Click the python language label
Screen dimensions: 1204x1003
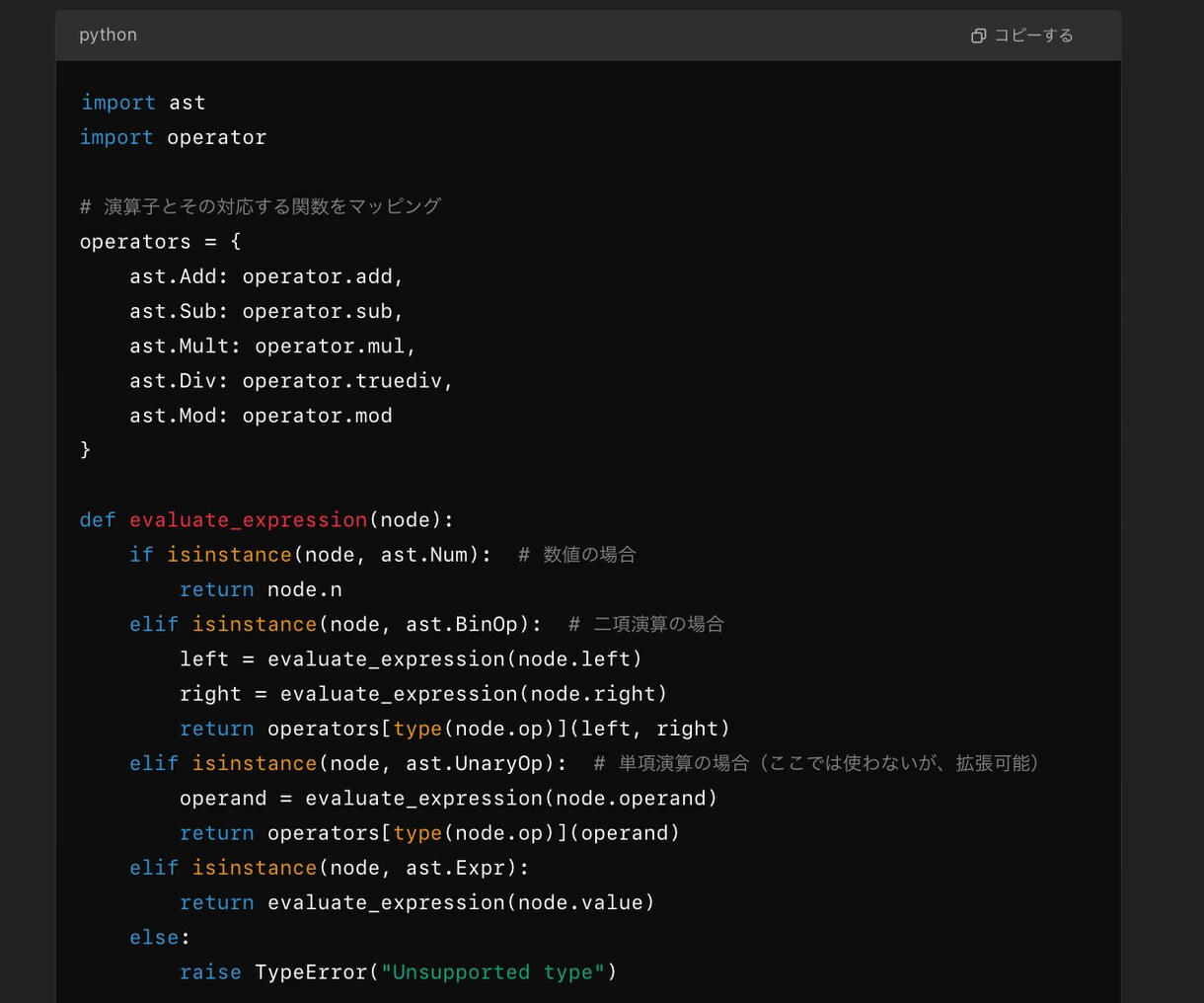coord(109,35)
